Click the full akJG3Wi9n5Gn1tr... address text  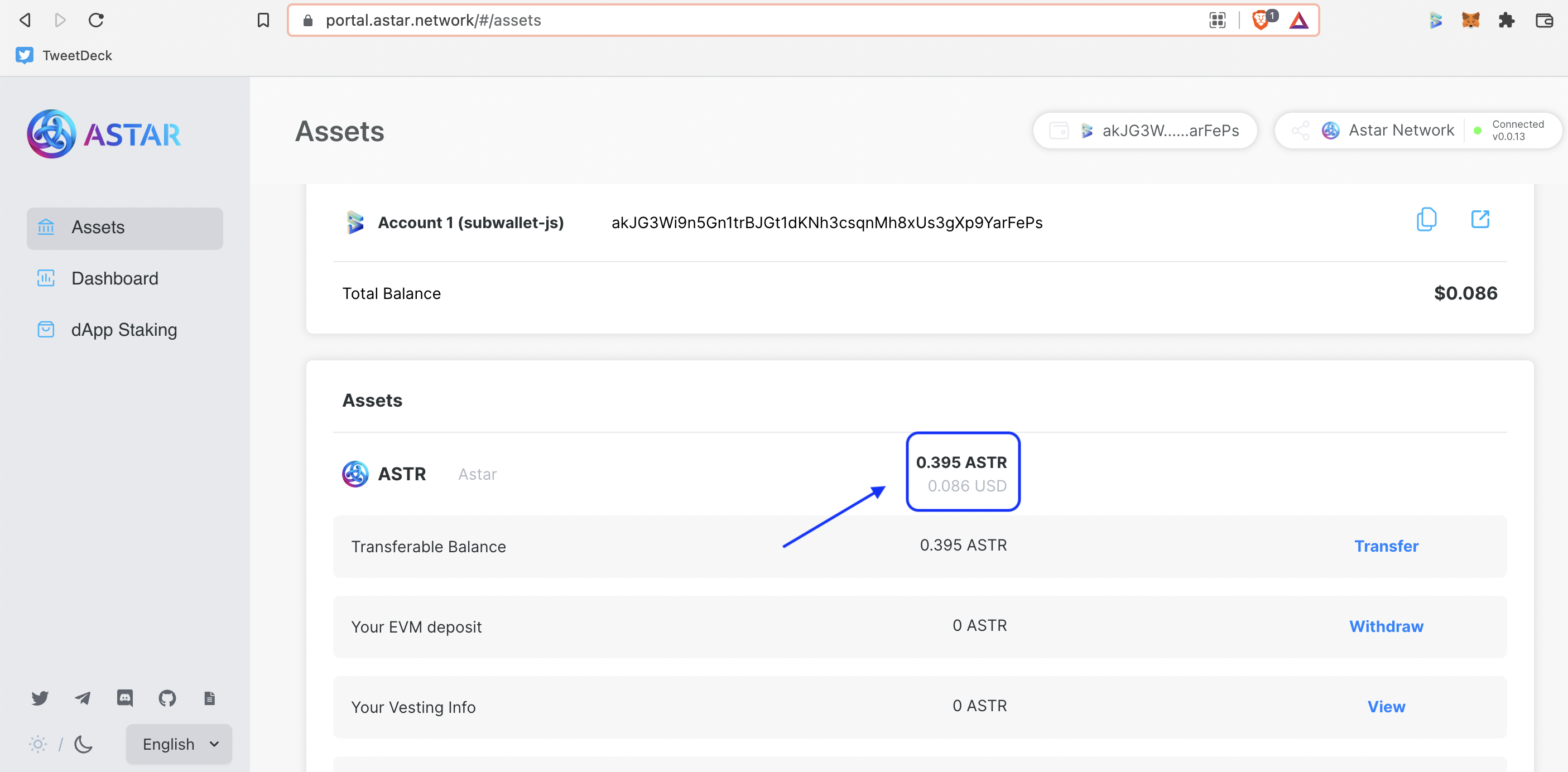tap(826, 223)
